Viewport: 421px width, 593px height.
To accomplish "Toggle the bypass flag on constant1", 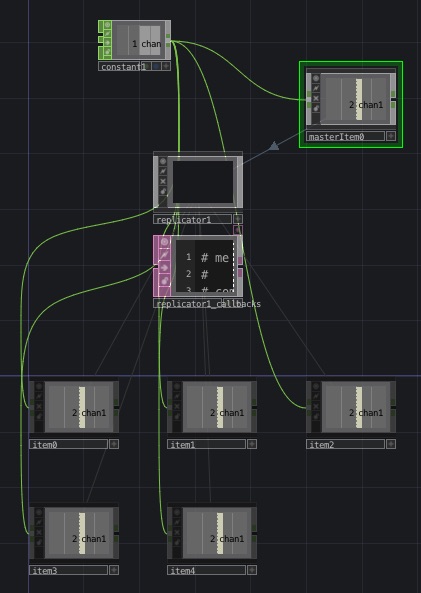I will point(107,42).
